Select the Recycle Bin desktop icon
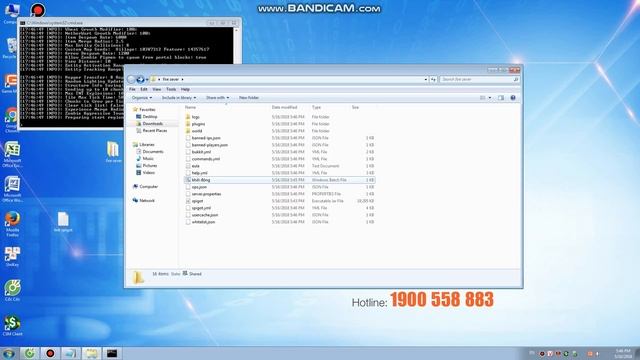The height and width of the screenshot is (360, 640). point(10,48)
